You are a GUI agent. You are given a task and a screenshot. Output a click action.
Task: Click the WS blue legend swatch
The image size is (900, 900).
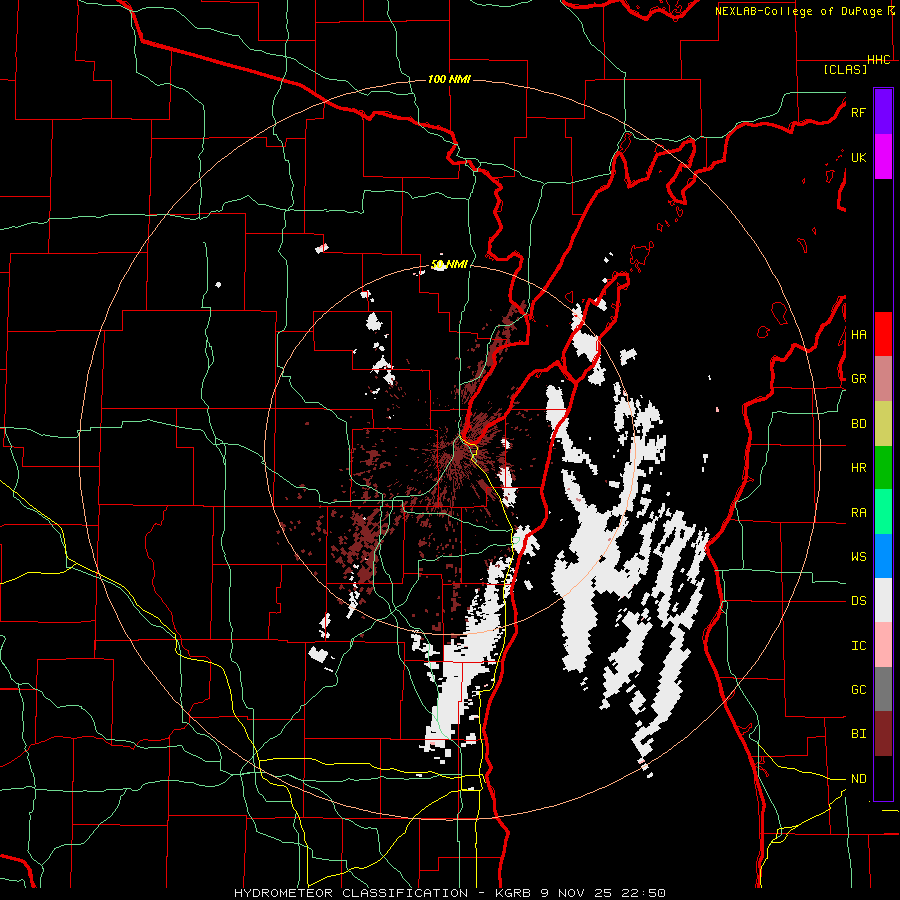click(883, 556)
